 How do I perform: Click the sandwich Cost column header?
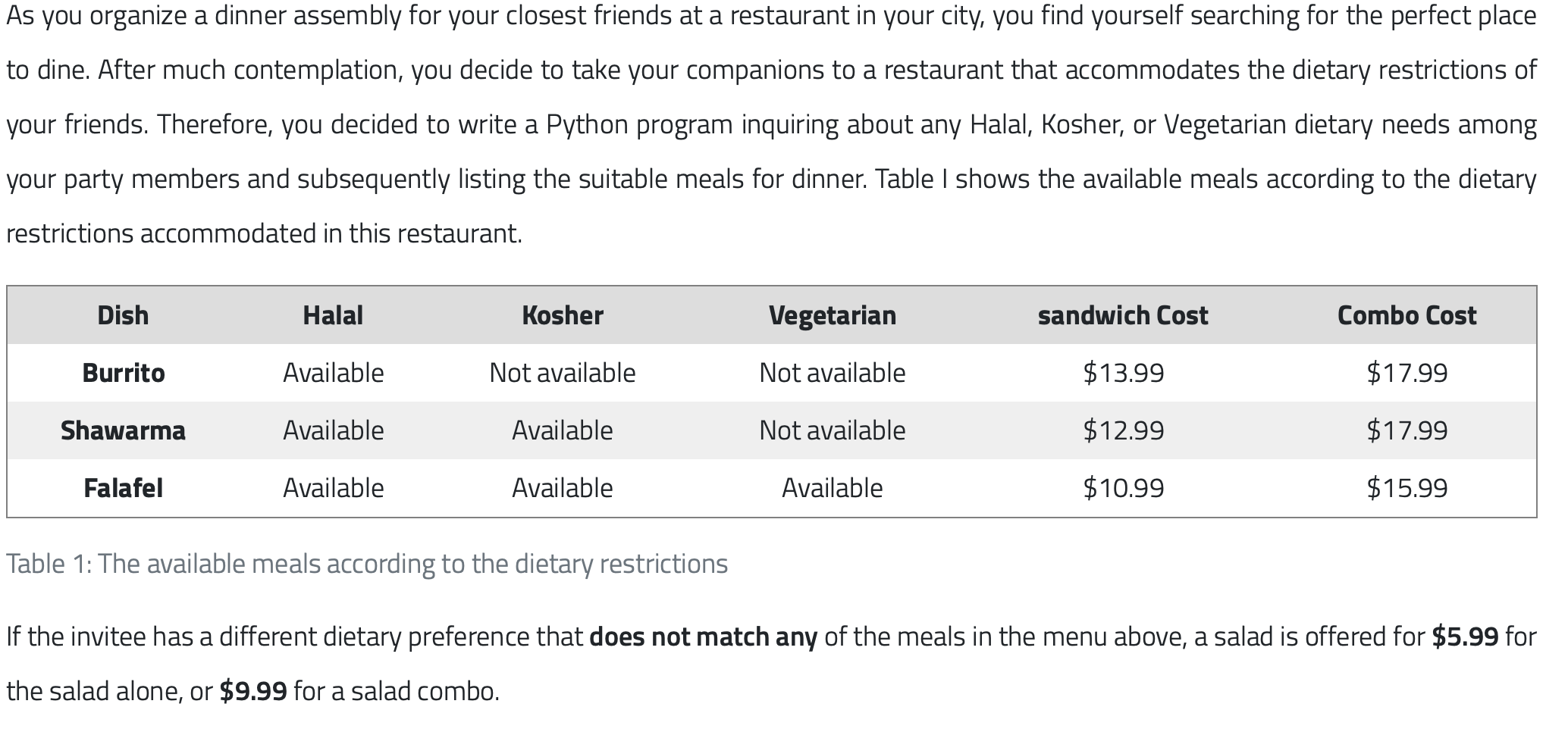(x=1123, y=315)
